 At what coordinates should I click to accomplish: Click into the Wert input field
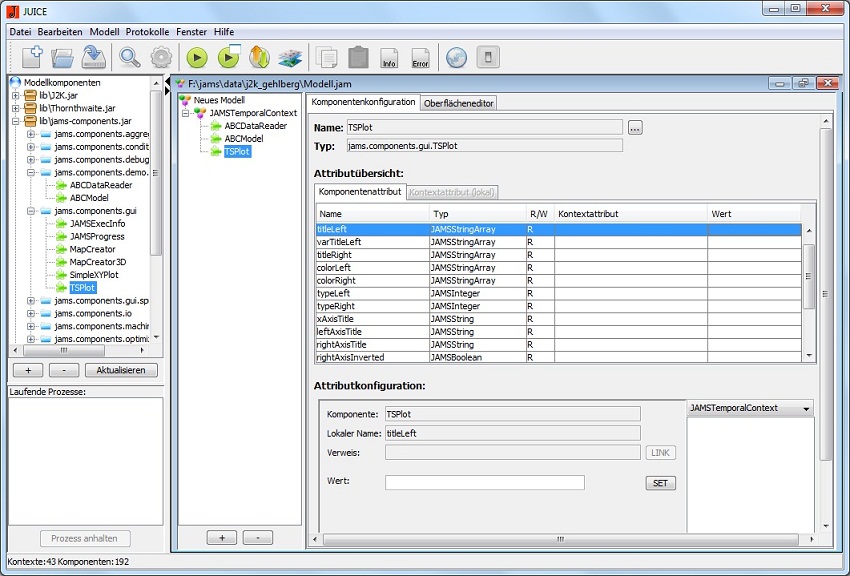click(x=484, y=483)
